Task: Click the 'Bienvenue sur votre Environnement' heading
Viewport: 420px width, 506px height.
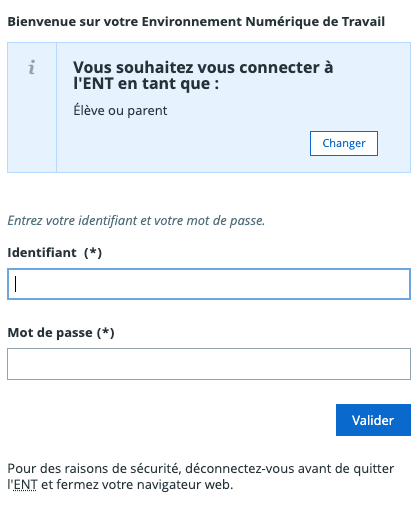Action: 196,22
